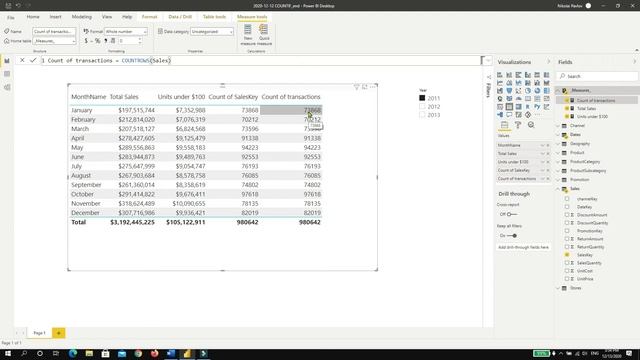This screenshot has width=640, height=360.
Task: Expand the Stores table in Fields
Action: click(558, 288)
